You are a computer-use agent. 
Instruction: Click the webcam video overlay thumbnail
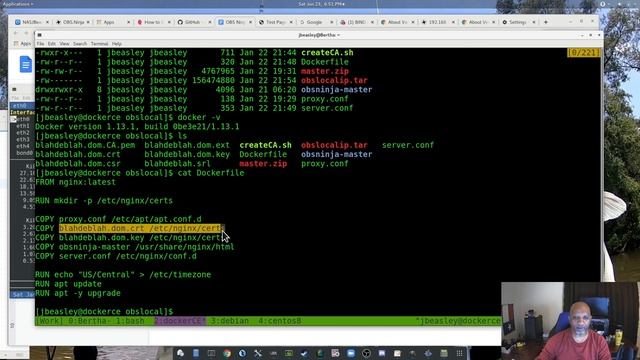point(571,321)
